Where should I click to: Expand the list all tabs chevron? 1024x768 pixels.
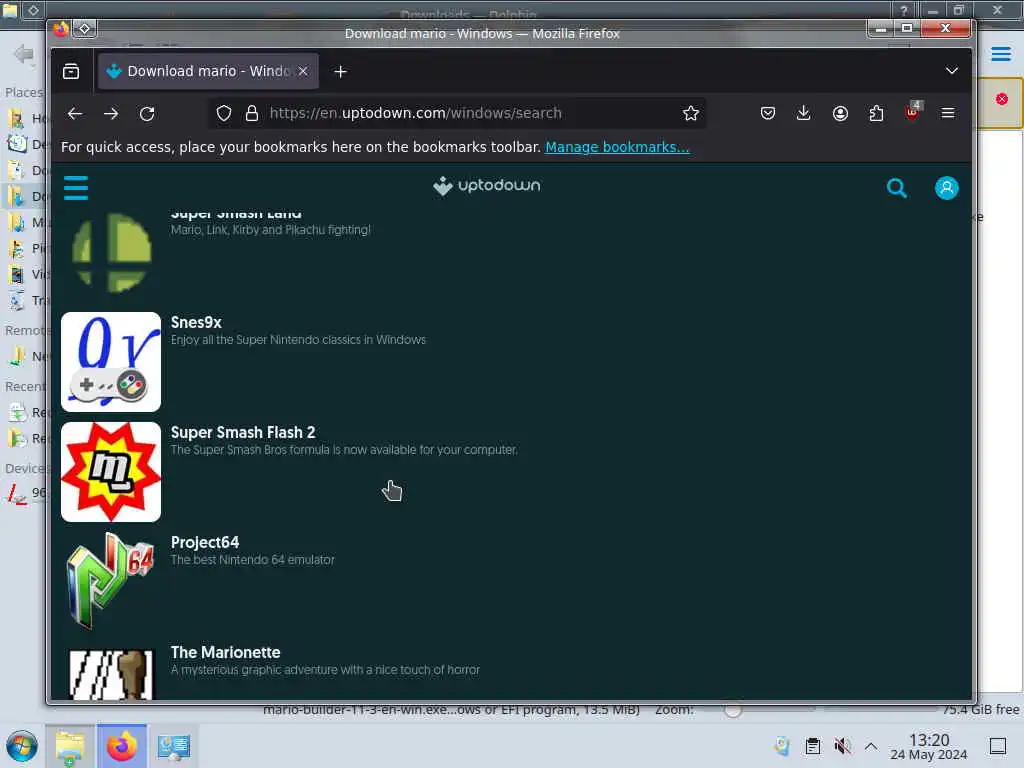(952, 71)
